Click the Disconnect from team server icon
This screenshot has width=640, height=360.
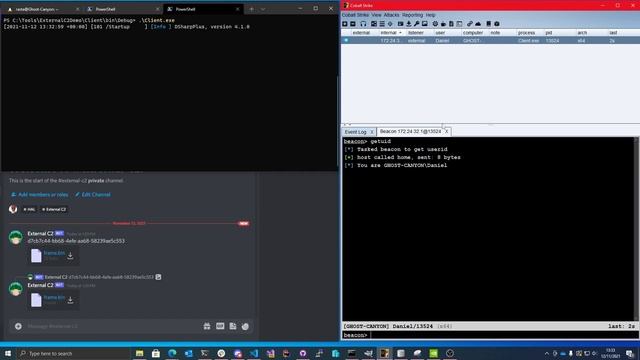tap(353, 24)
